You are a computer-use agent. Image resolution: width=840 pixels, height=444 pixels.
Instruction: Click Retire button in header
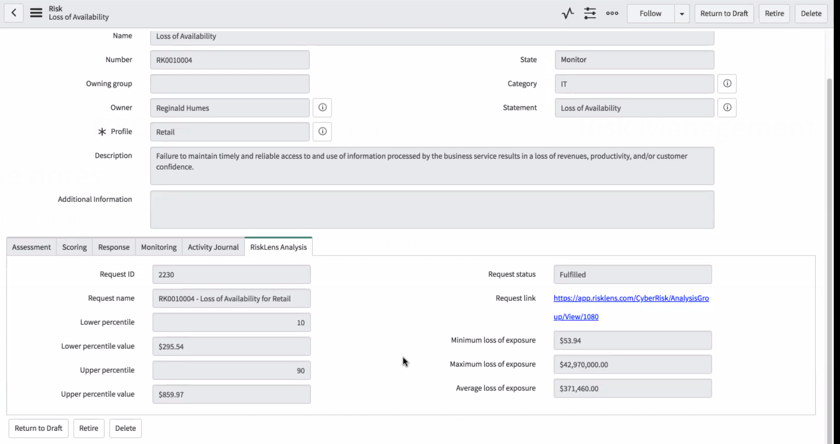point(774,13)
